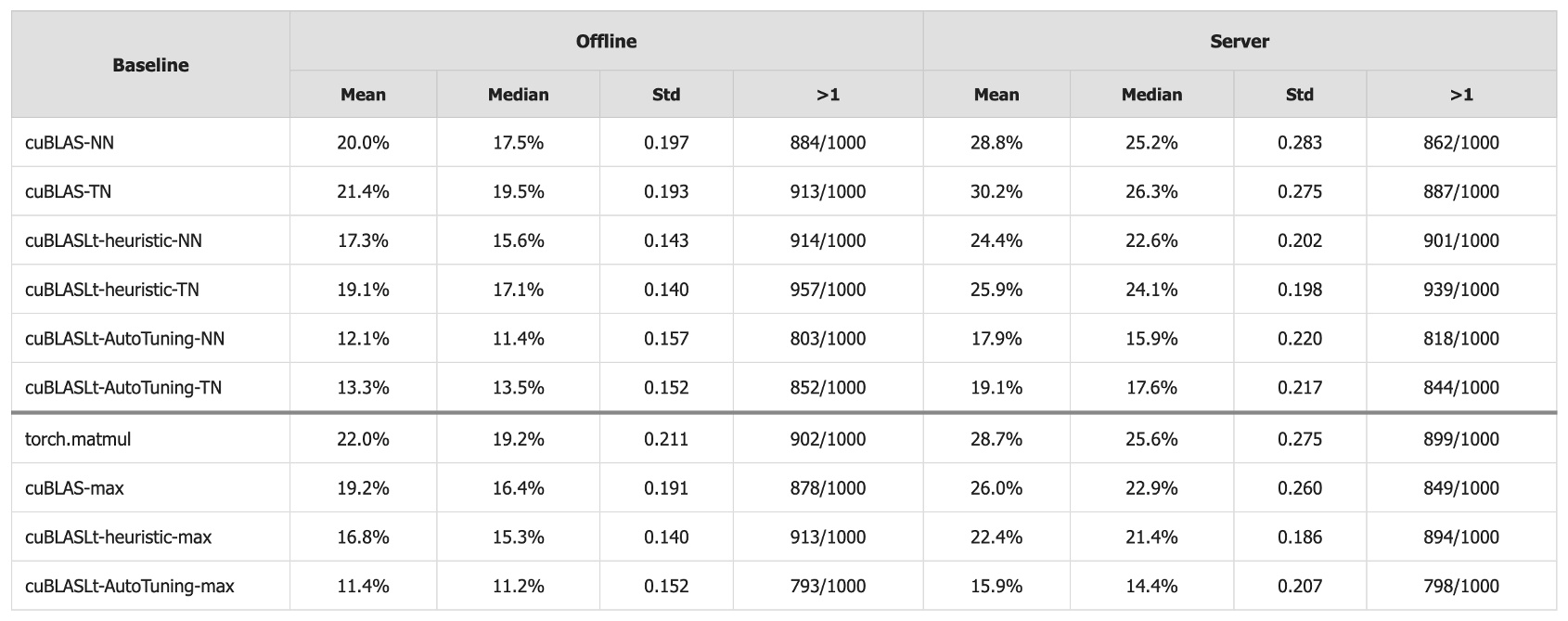Select the cuBLASLt-AutoTuning-max row label
1568x621 pixels.
pyautogui.click(x=130, y=587)
